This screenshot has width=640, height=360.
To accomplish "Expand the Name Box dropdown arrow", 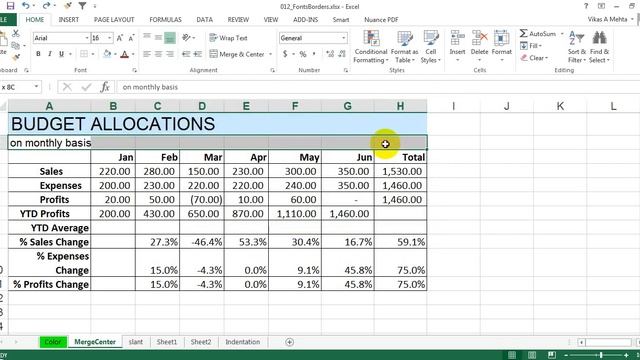I will [36, 87].
